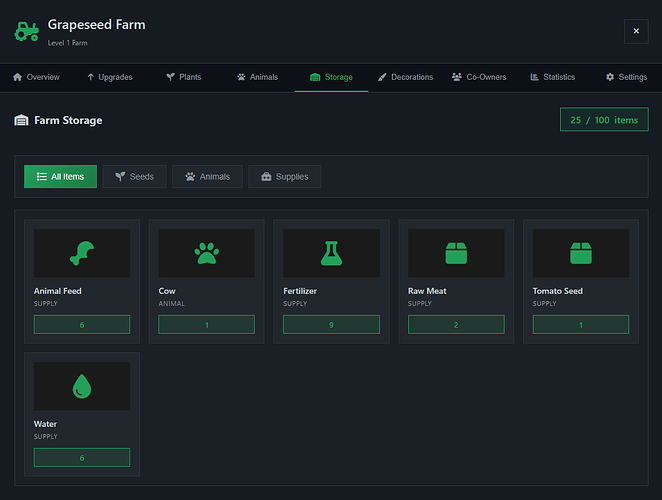Click the Water droplet icon
Viewport: 662px width, 500px height.
[x=82, y=386]
